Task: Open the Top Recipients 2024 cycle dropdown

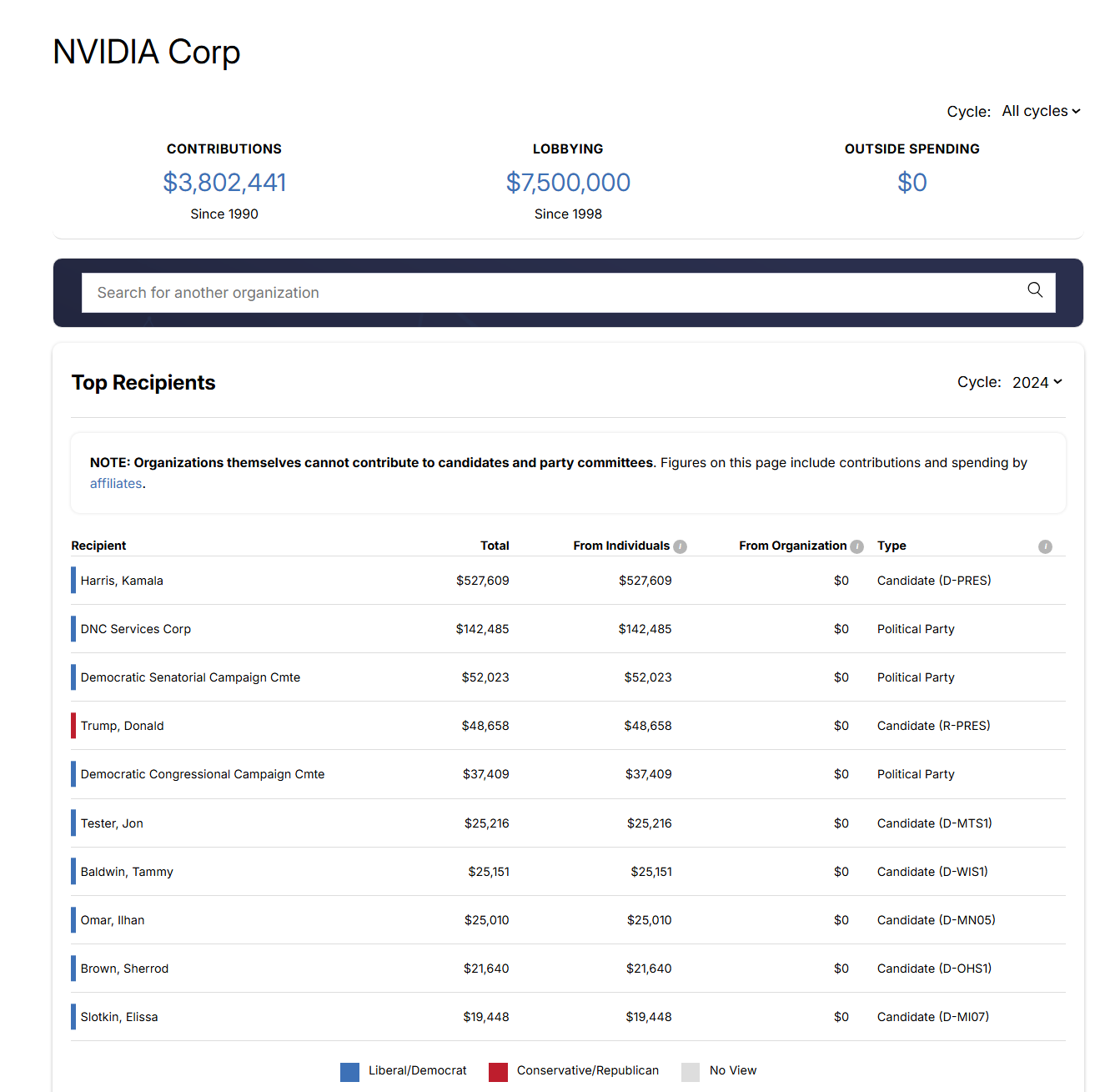Action: pyautogui.click(x=1037, y=382)
